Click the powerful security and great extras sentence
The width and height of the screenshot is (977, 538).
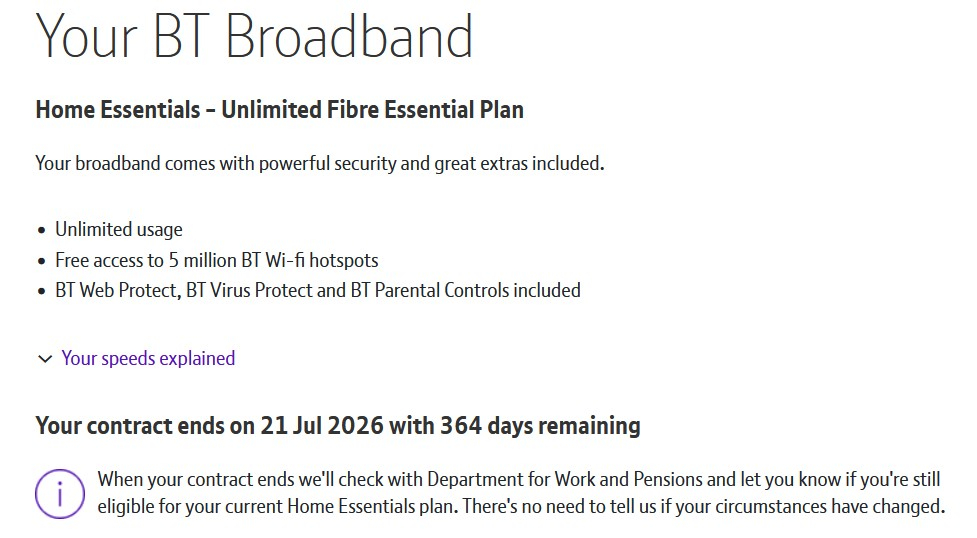431,163
